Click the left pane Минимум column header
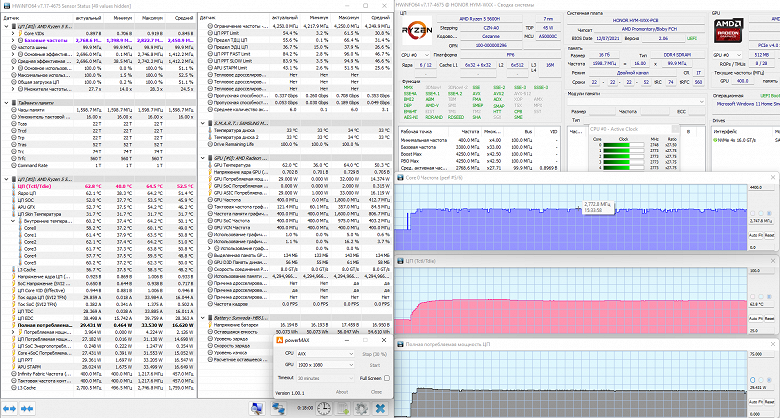The width and height of the screenshot is (780, 418). point(119,17)
